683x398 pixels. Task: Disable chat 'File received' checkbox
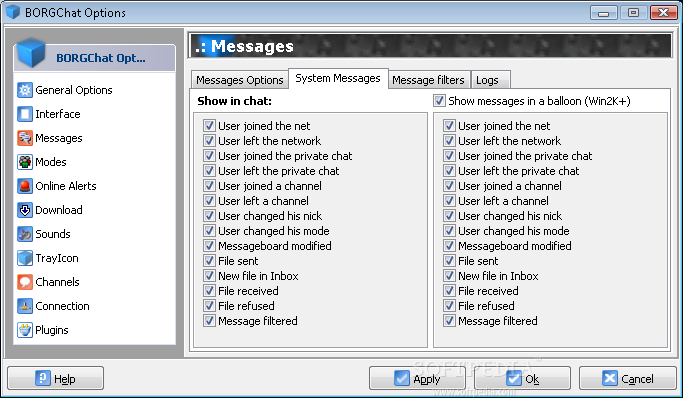[209, 291]
